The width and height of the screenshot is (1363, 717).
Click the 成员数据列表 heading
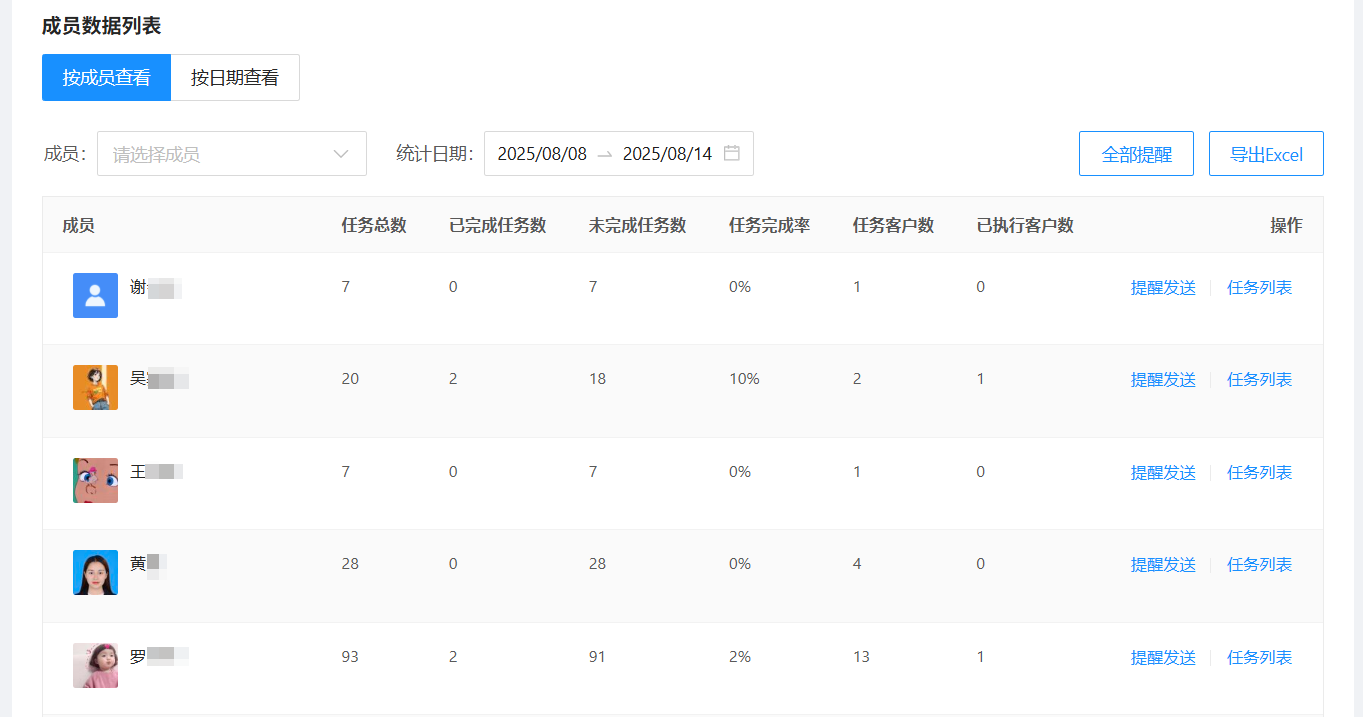click(x=102, y=26)
